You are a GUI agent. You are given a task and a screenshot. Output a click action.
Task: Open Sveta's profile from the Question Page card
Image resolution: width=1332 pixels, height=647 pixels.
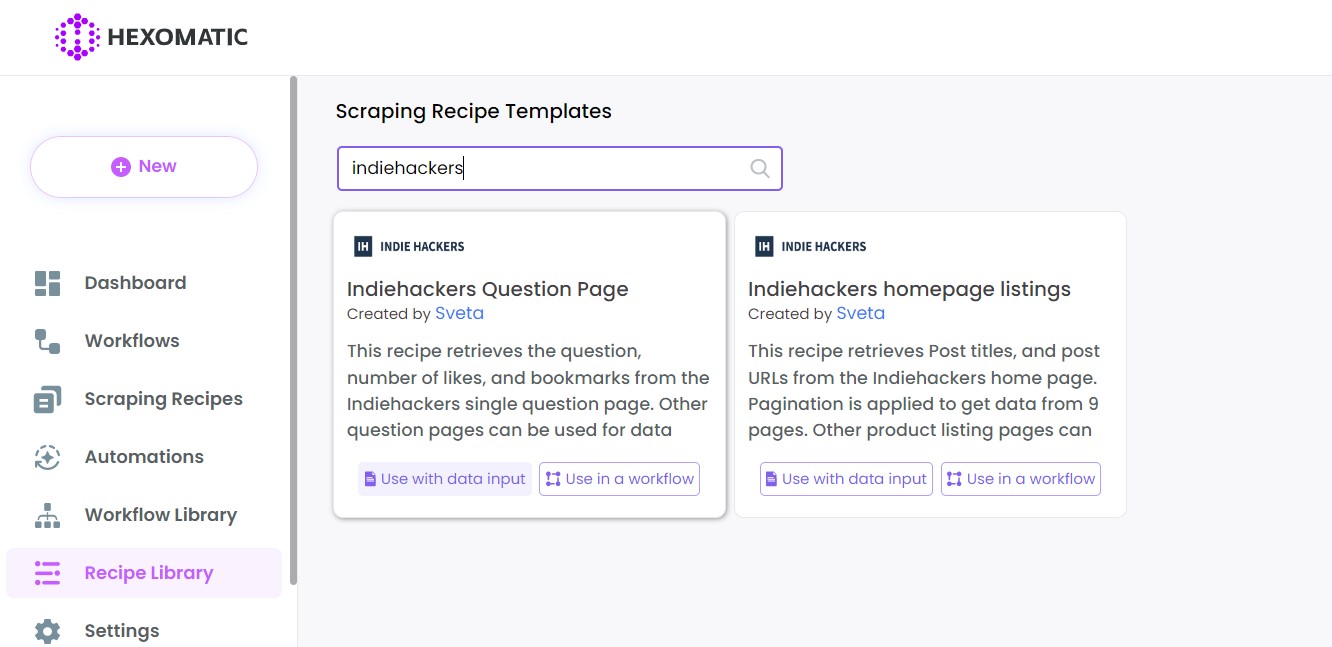[459, 313]
